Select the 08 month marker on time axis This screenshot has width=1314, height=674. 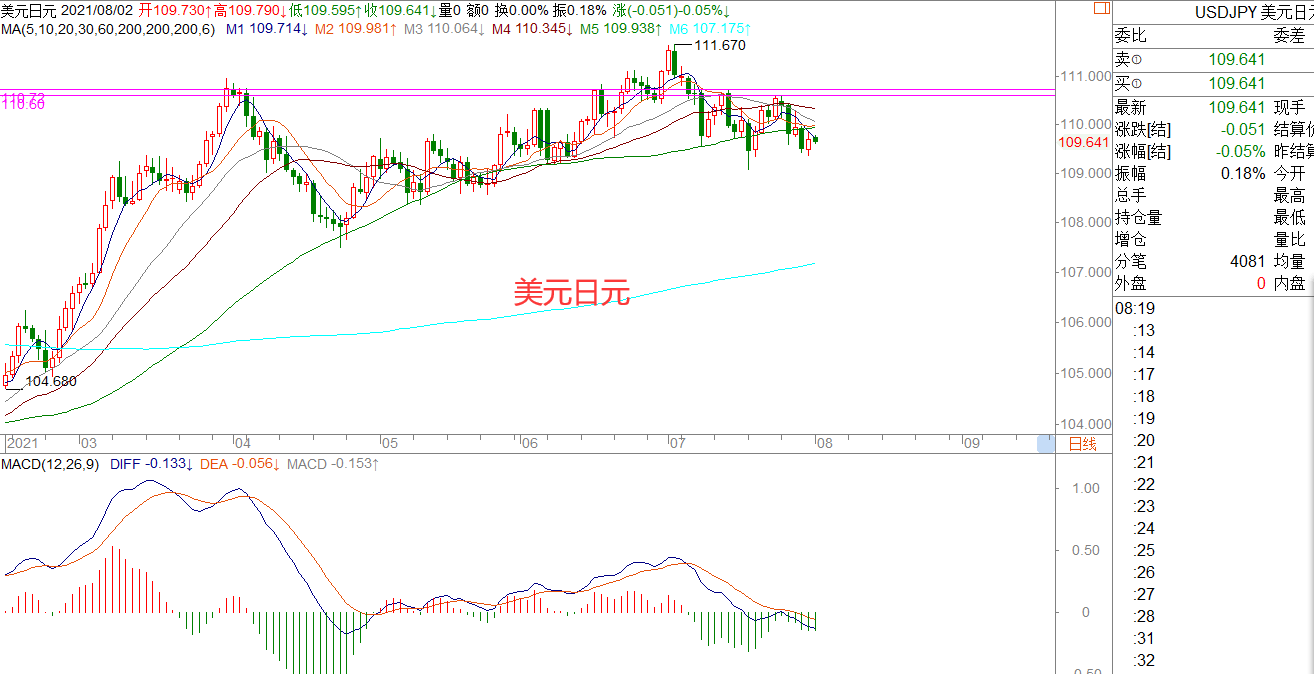coord(824,443)
